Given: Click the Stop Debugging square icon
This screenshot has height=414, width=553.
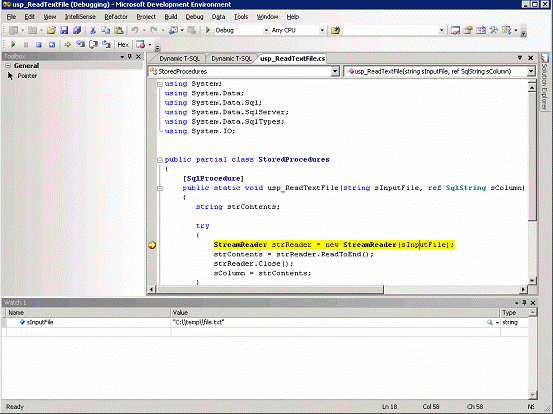Looking at the screenshot, I should tap(39, 45).
